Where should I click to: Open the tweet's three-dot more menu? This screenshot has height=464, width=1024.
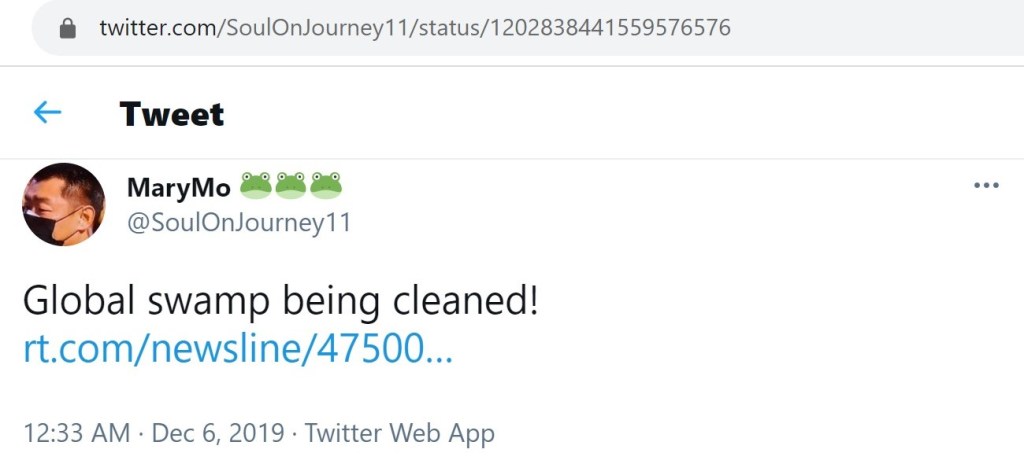tap(986, 186)
